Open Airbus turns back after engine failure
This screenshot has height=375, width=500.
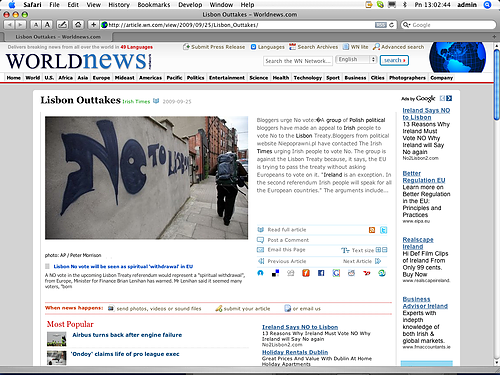(127, 335)
